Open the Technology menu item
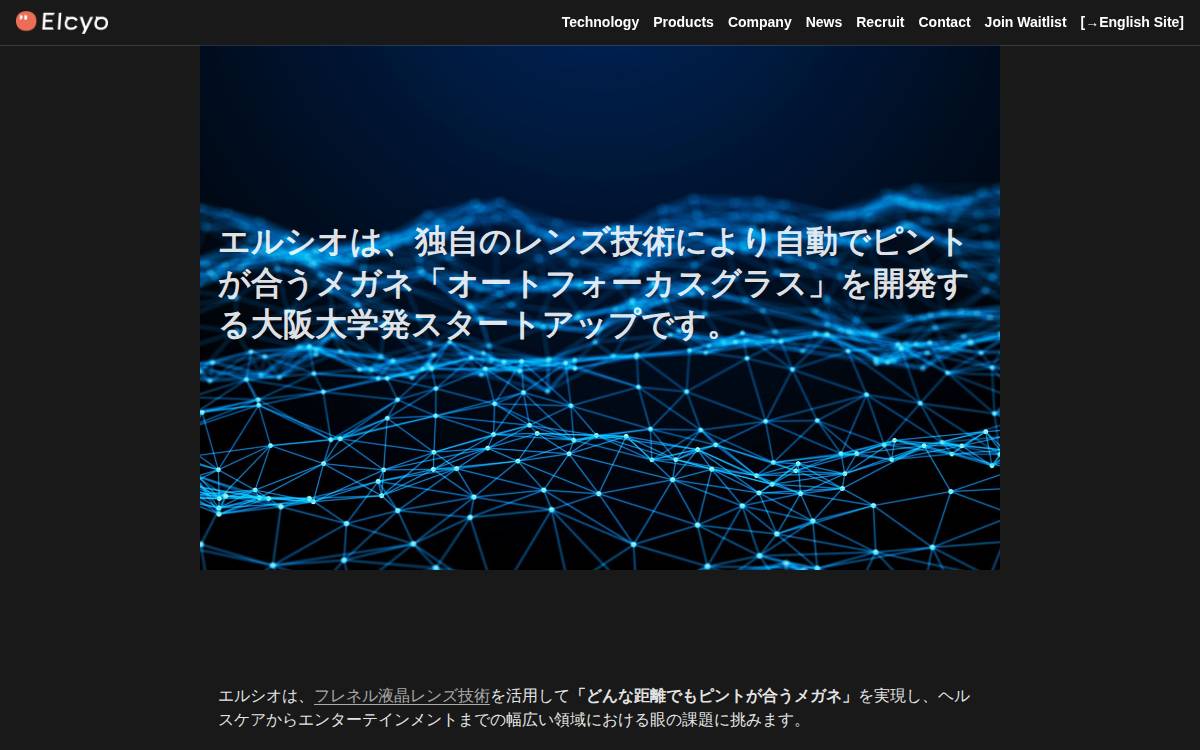The width and height of the screenshot is (1200, 750). pyautogui.click(x=600, y=22)
